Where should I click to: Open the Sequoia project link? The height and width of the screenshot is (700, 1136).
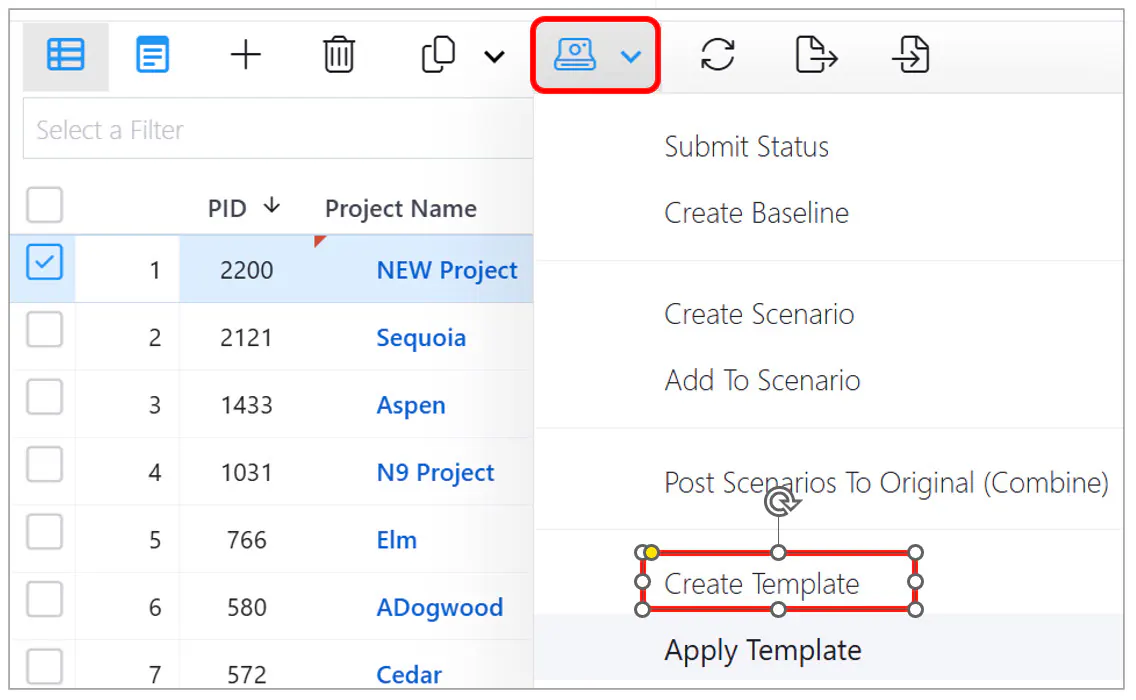tap(421, 338)
